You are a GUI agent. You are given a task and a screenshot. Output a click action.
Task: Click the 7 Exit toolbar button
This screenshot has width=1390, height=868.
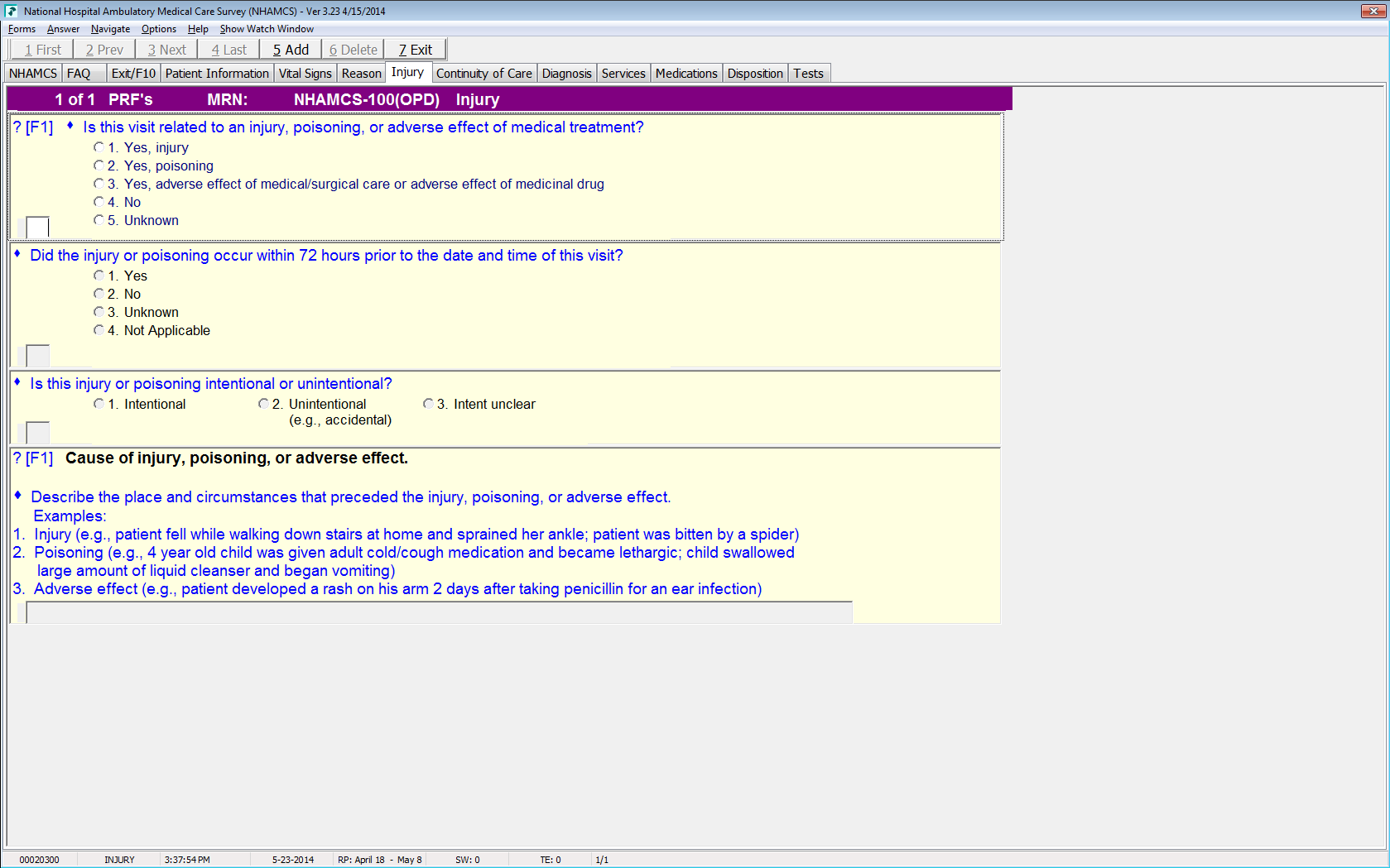point(415,50)
